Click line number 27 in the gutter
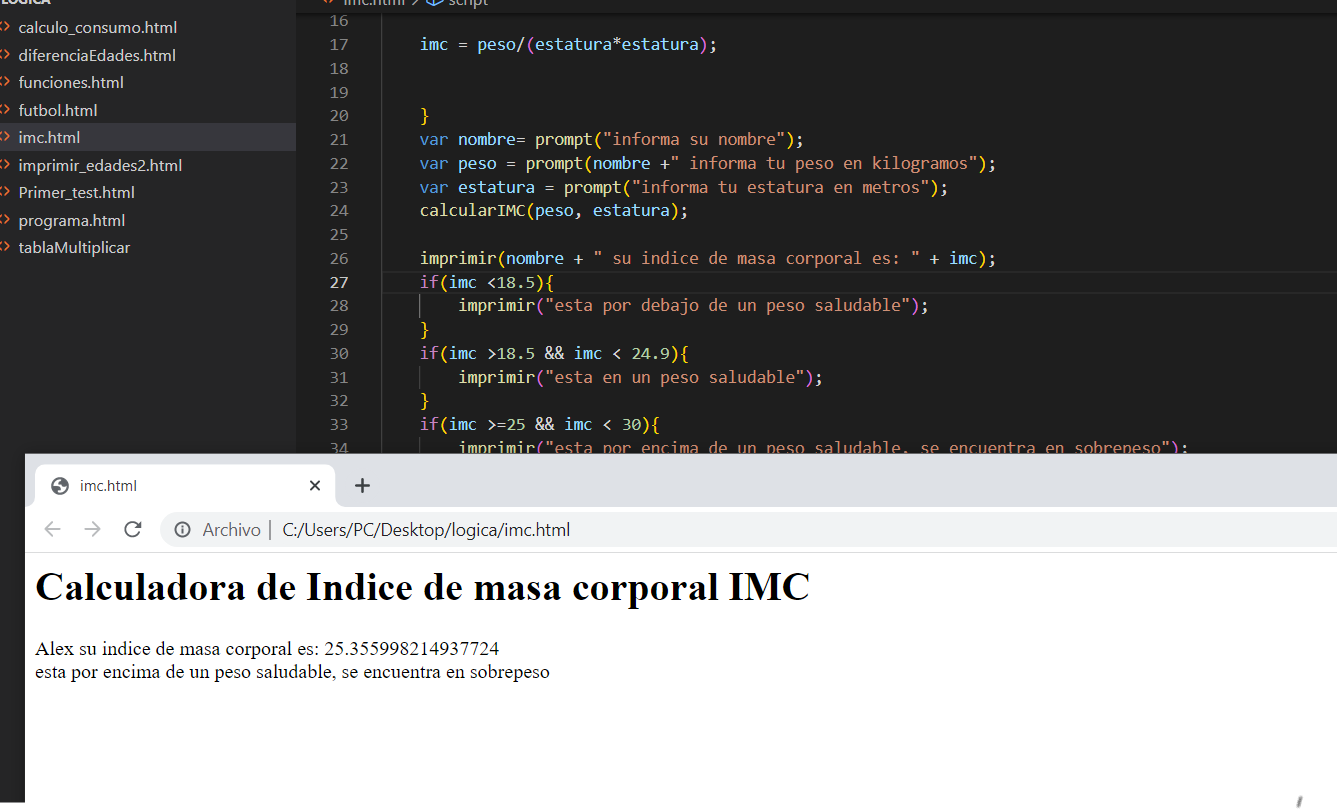The image size is (1337, 810). [338, 282]
